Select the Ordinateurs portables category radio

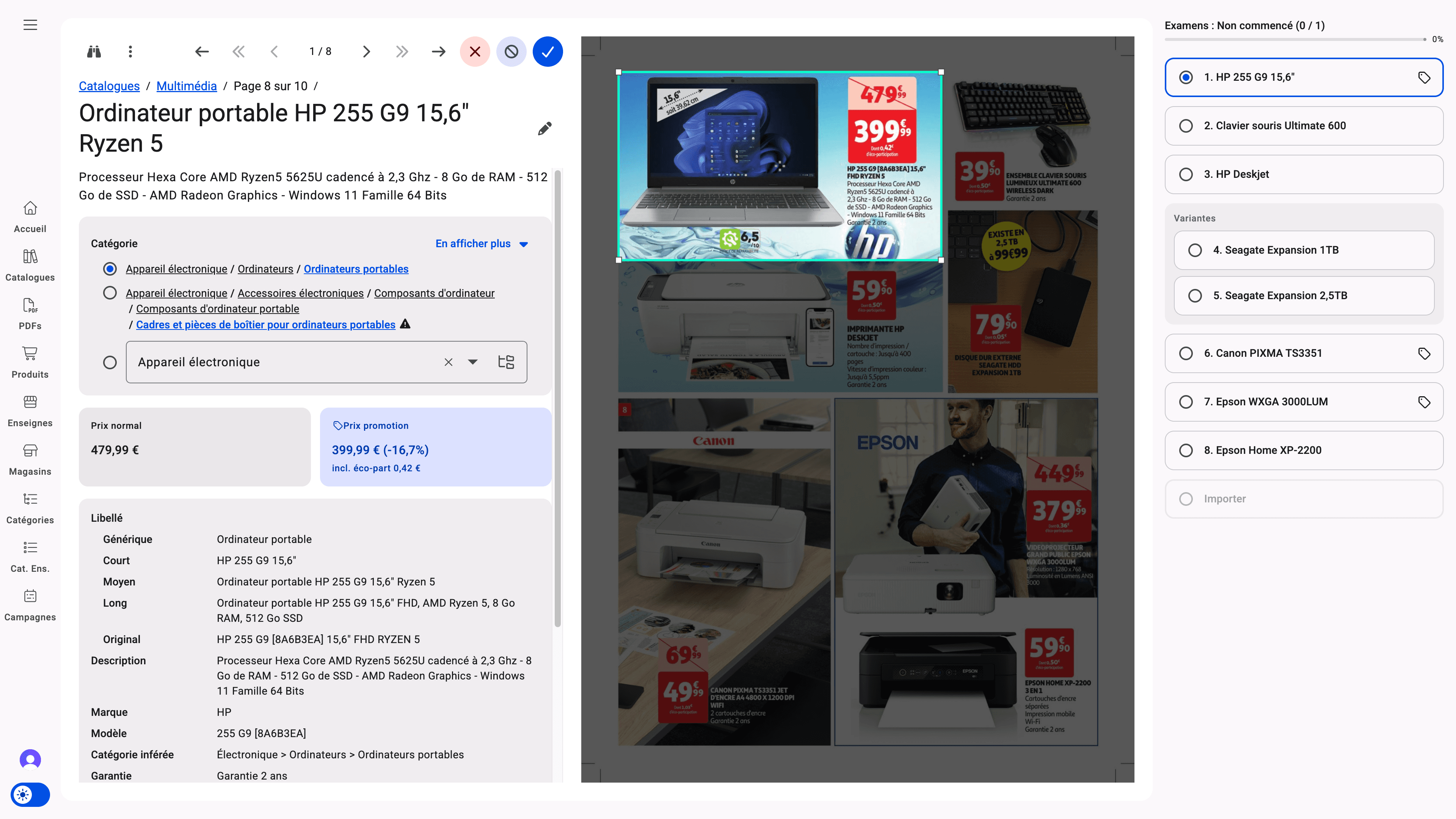(110, 269)
